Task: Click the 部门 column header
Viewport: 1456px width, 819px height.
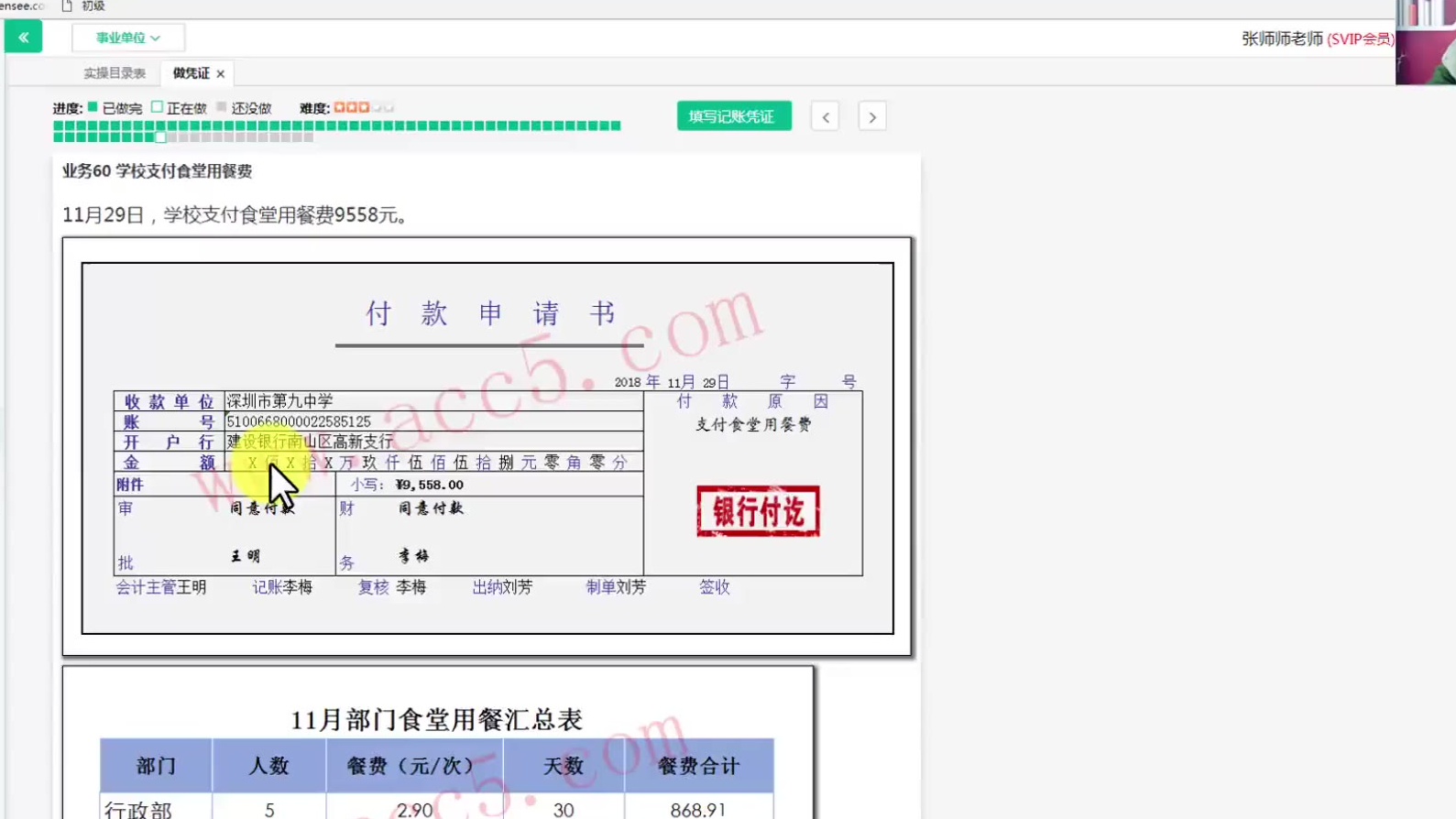Action: coord(157,766)
